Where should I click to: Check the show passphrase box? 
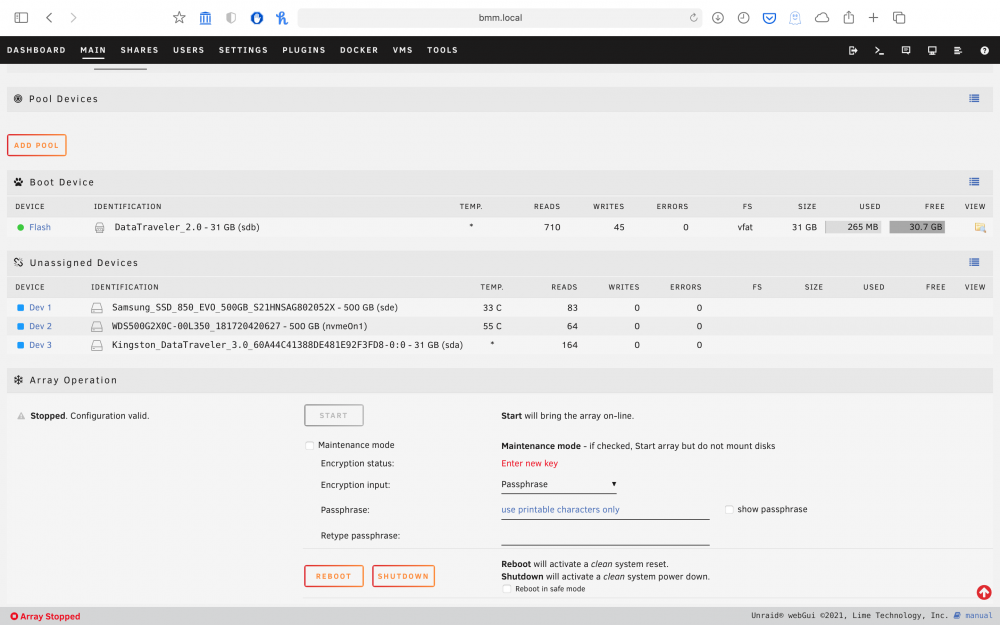point(729,509)
